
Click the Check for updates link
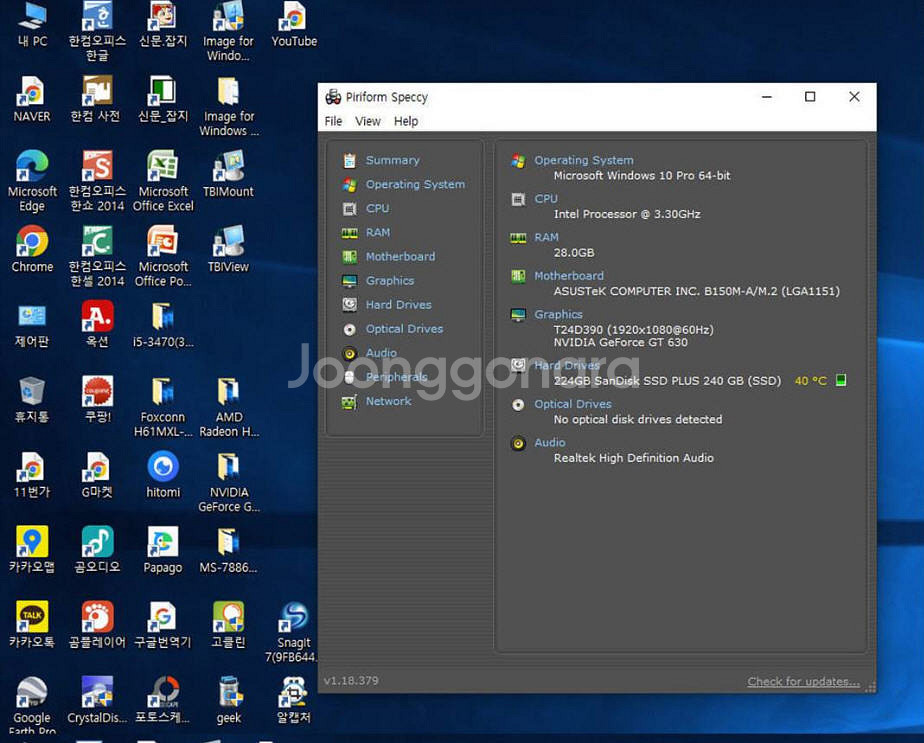pos(803,682)
